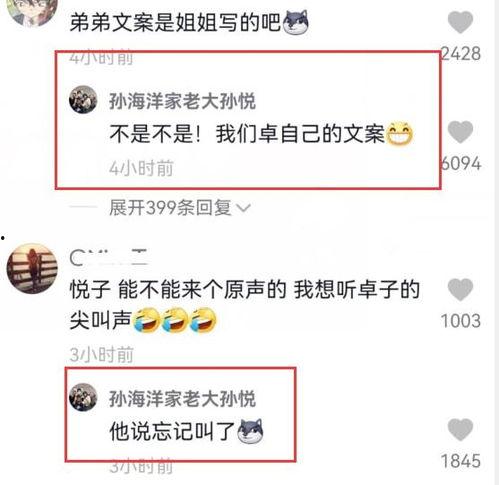Like the reply with 6094 likes
The image size is (499, 485).
[x=460, y=132]
